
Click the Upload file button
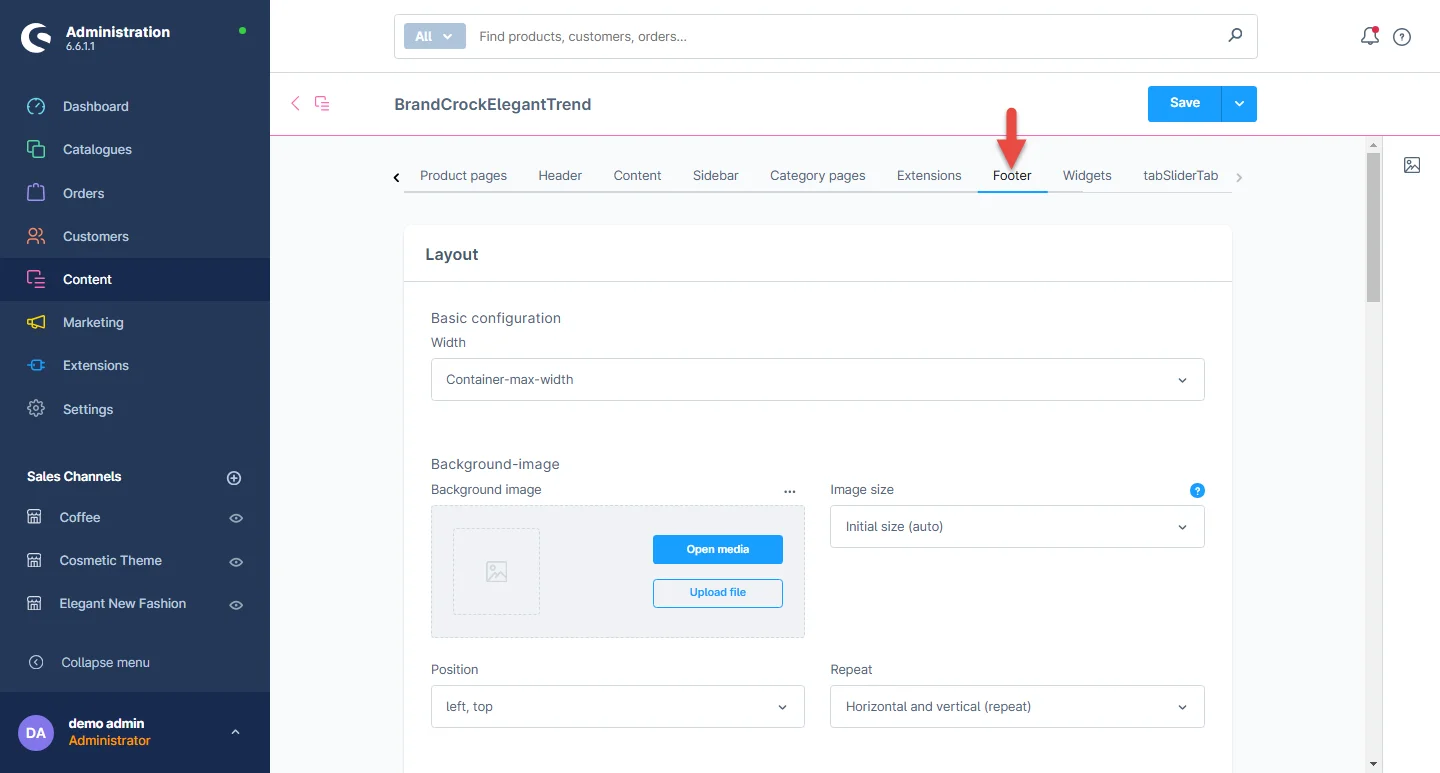click(717, 592)
